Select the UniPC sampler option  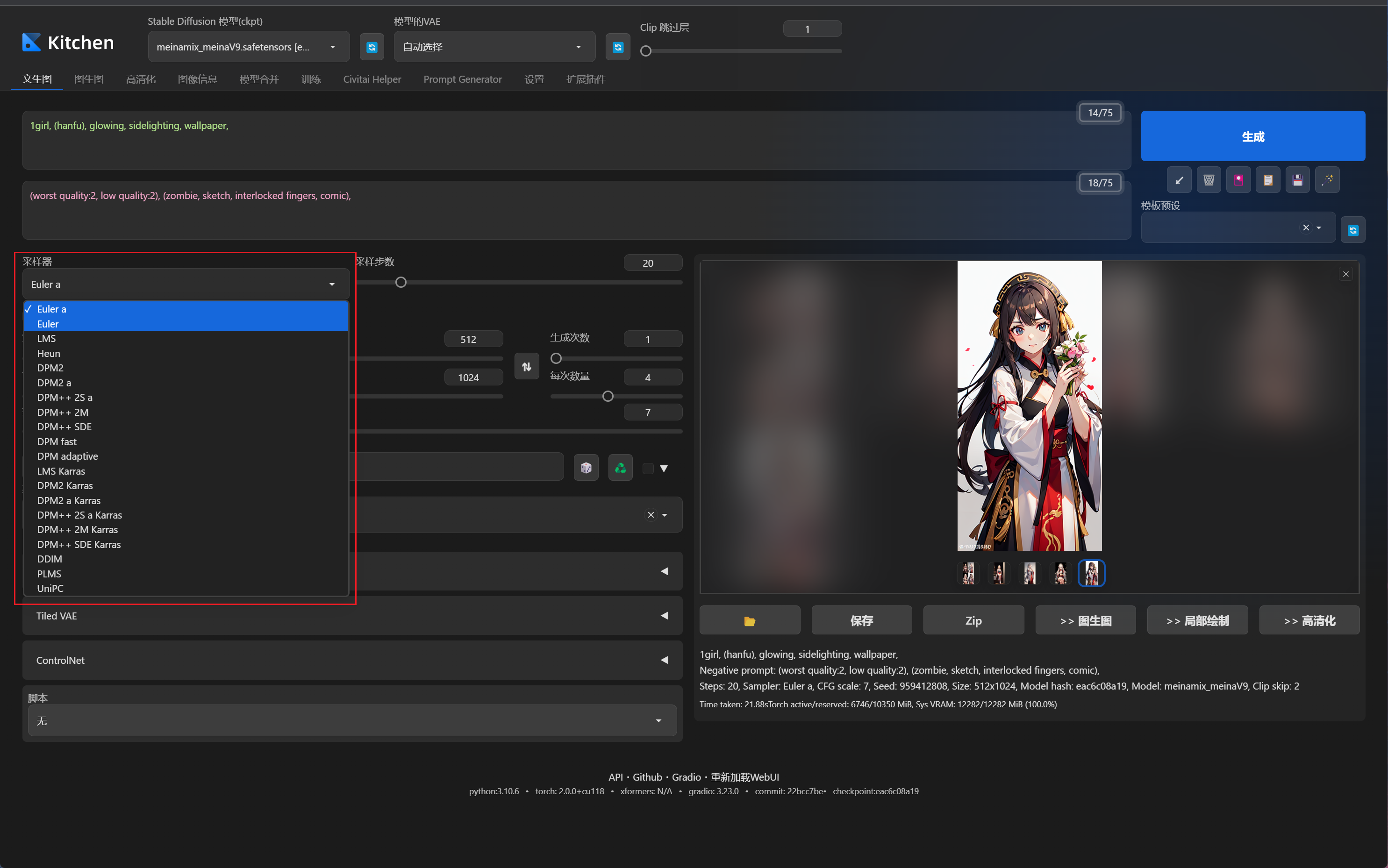click(x=186, y=588)
